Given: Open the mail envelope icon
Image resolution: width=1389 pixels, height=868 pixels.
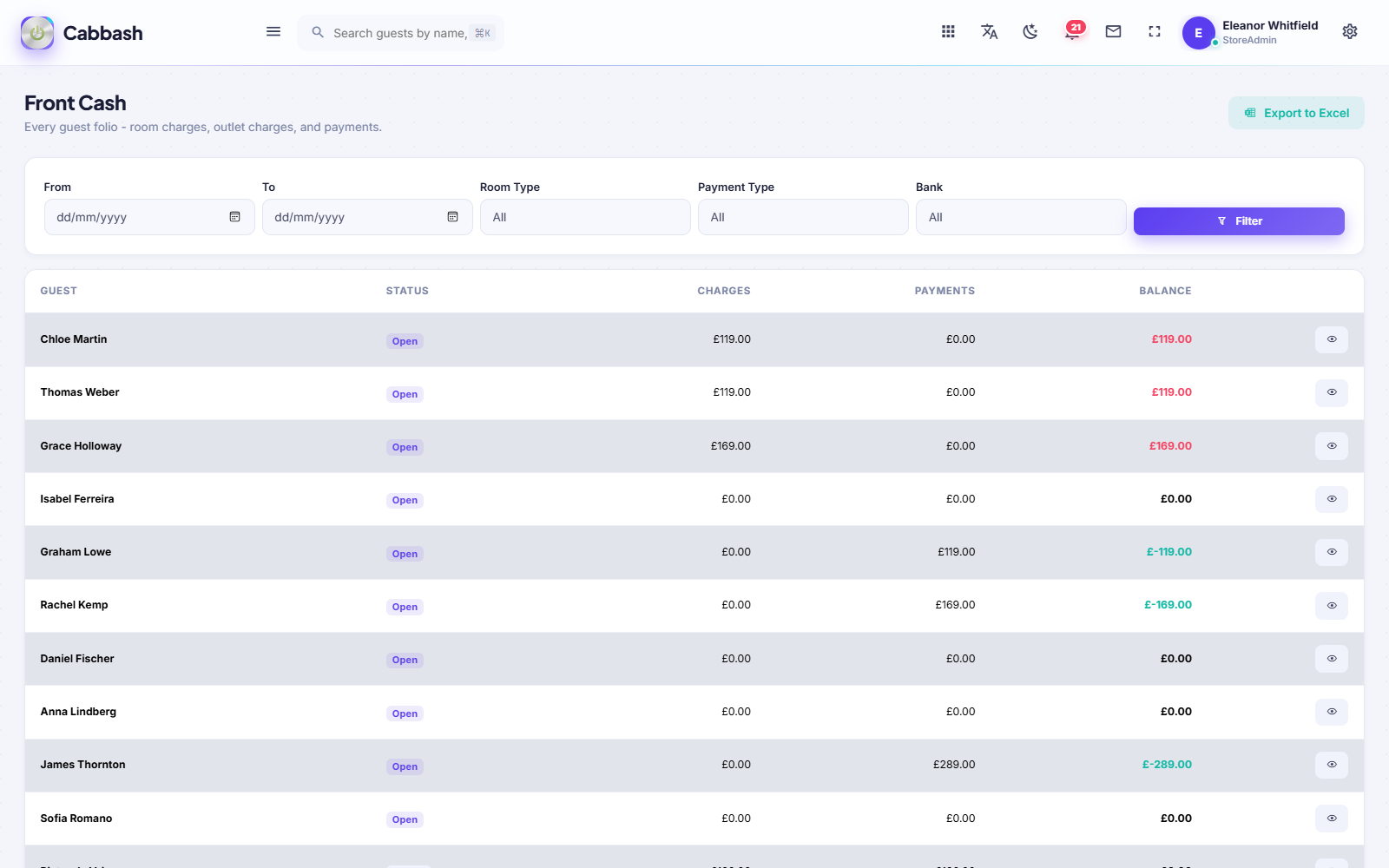Looking at the screenshot, I should (1113, 32).
